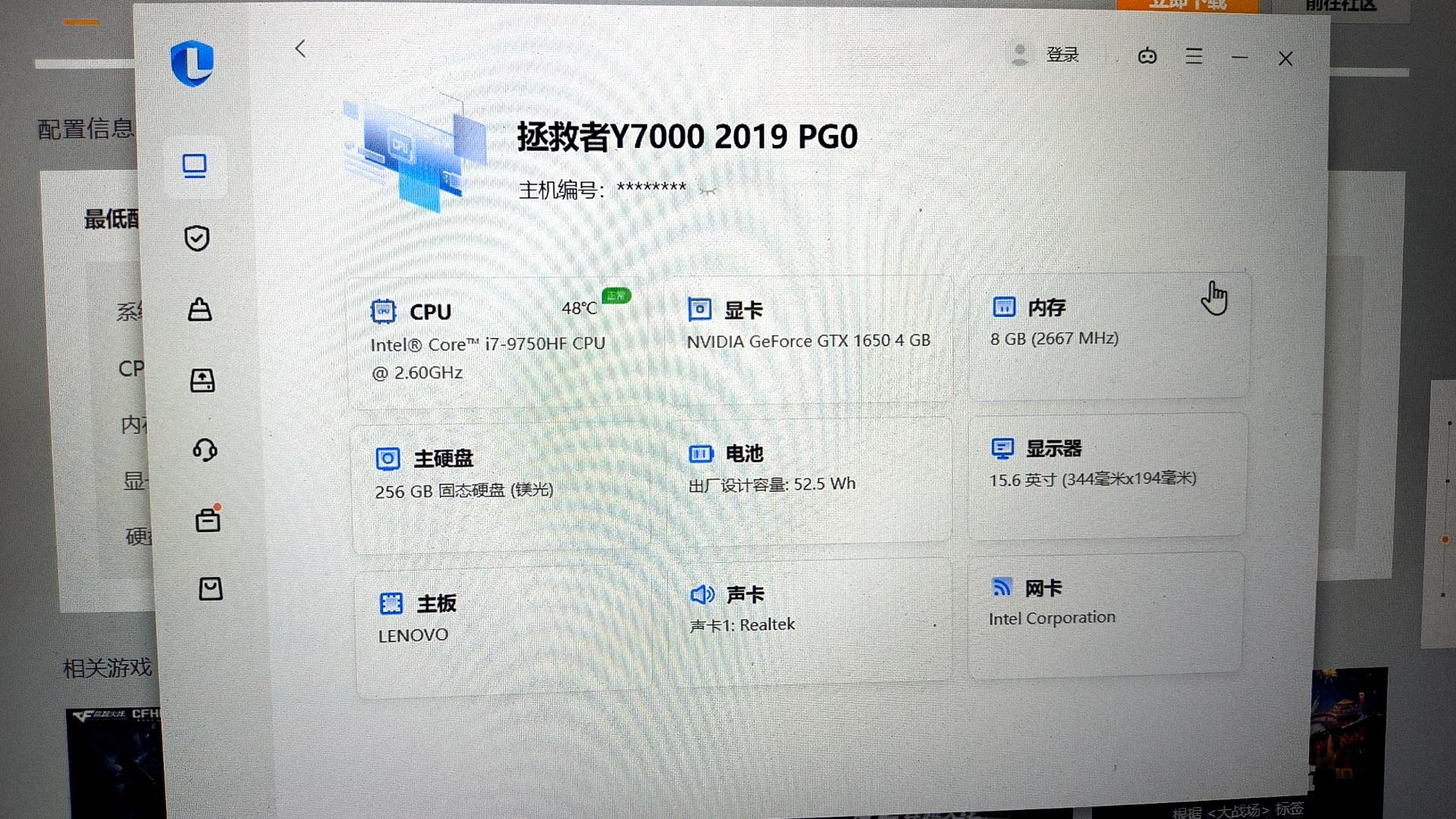This screenshot has width=1456, height=819.
Task: Open the headset customer service sidebar icon
Action: coord(205,450)
